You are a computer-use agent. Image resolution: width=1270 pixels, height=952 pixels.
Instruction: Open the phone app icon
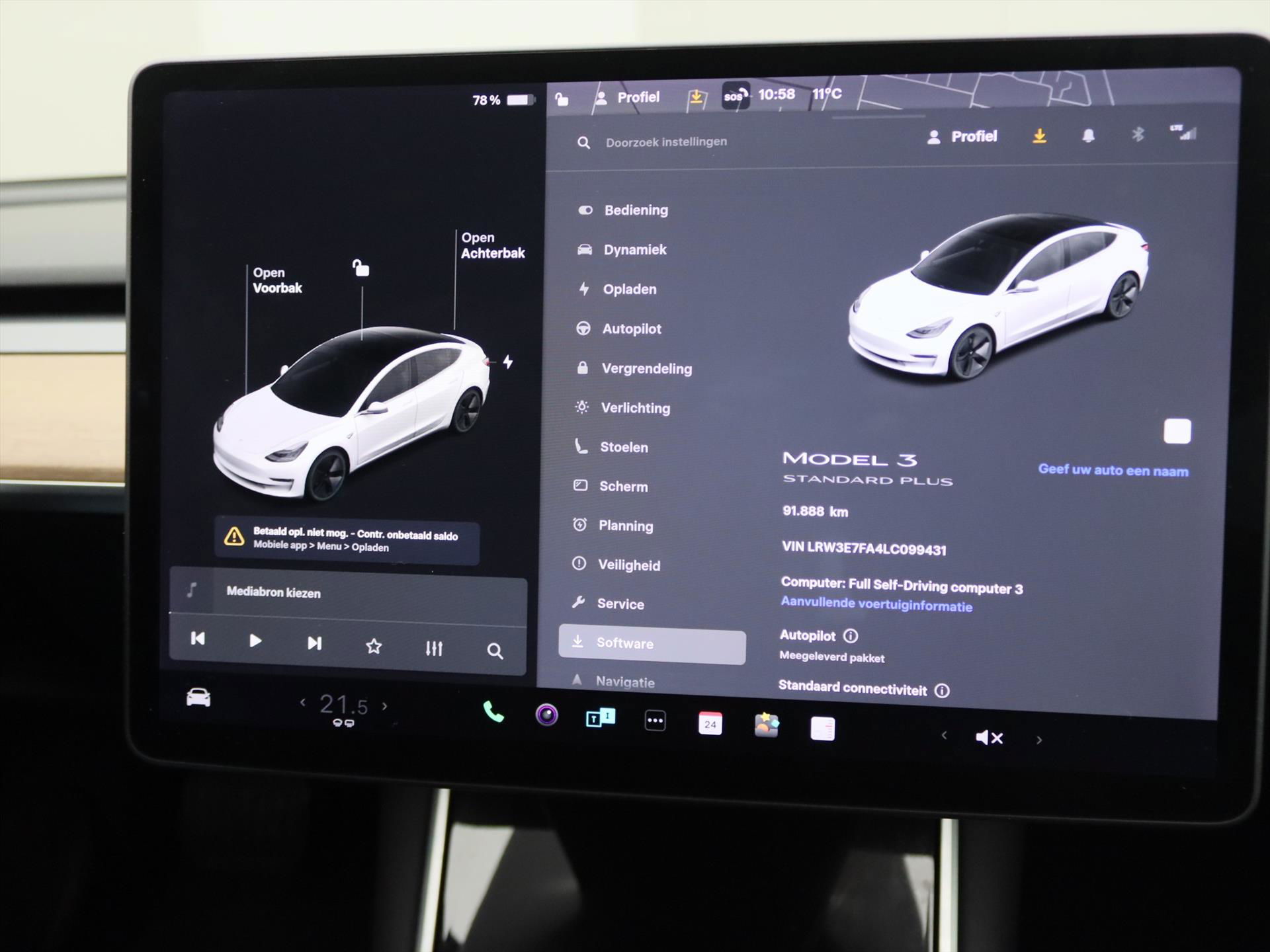pos(493,712)
